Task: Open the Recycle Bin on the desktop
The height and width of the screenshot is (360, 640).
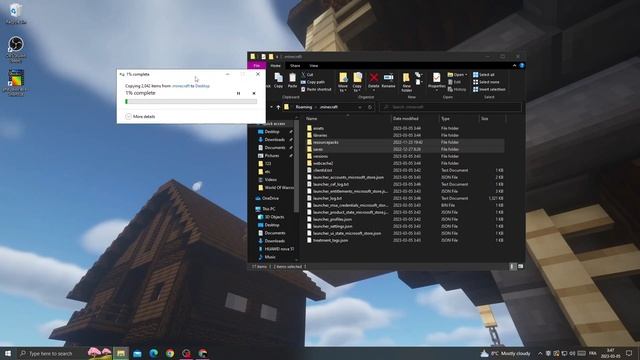Action: [x=16, y=13]
